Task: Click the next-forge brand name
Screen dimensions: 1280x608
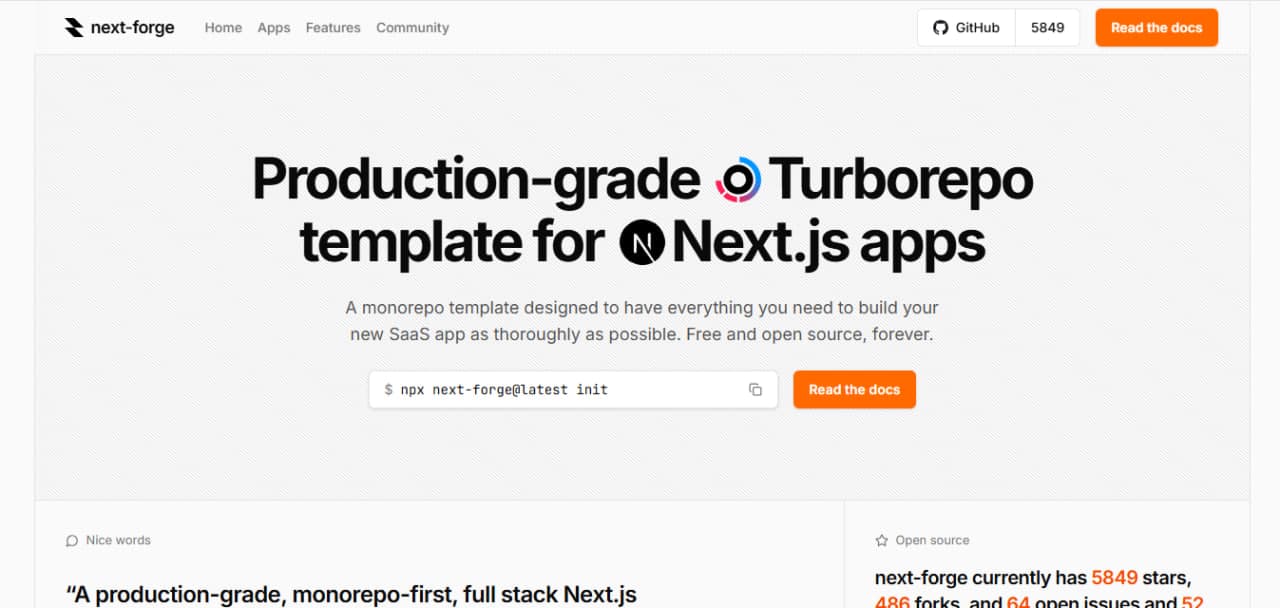Action: tap(132, 28)
